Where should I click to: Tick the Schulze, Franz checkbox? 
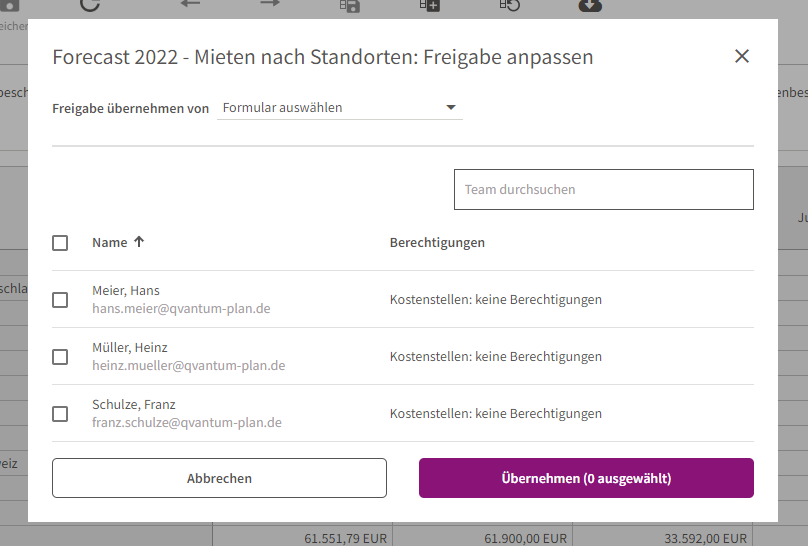coord(60,414)
